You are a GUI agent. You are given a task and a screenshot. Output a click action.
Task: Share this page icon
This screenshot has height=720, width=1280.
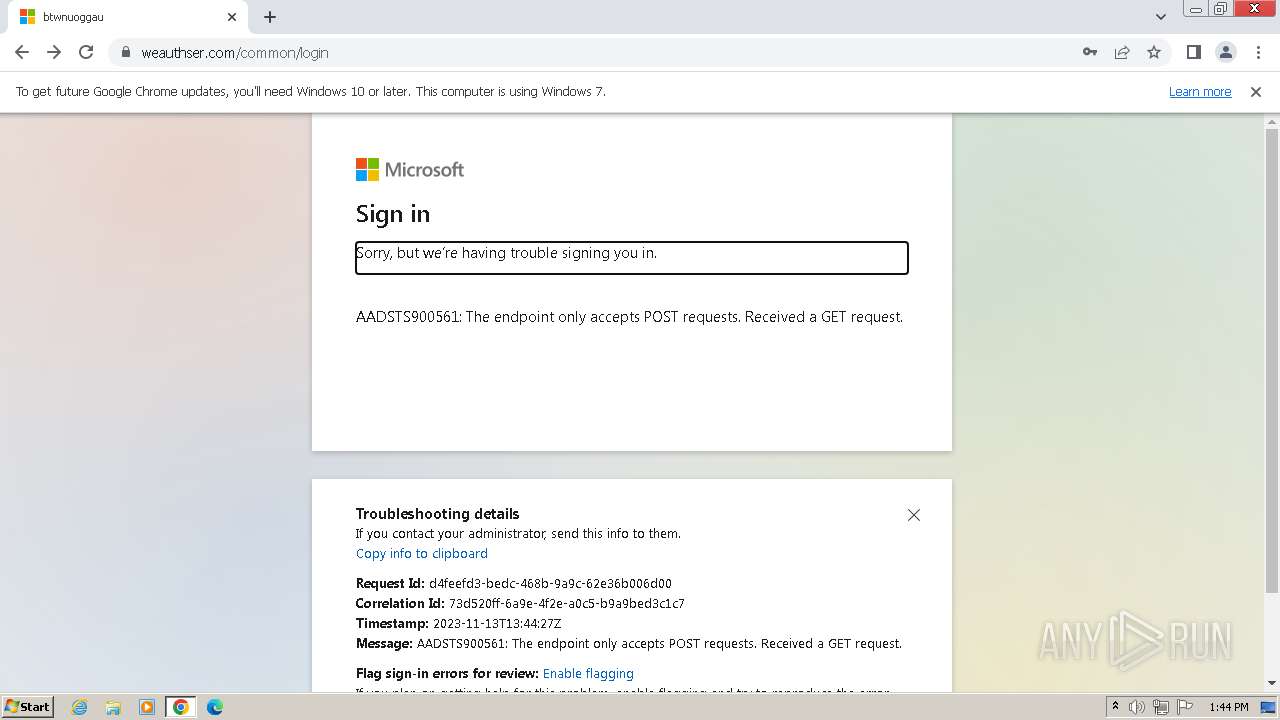pyautogui.click(x=1122, y=52)
